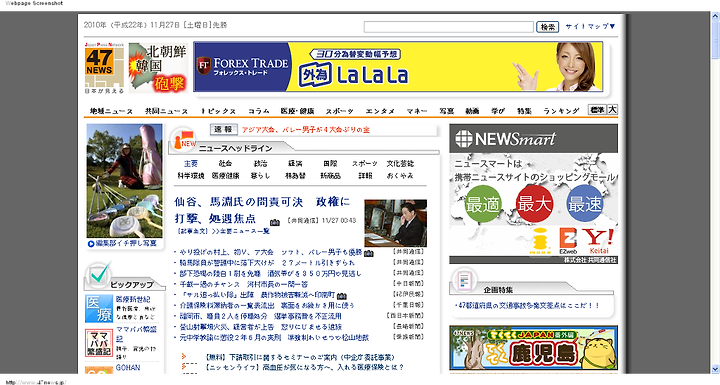Click the green 最適 circle
Viewport: 720px width, 385px height.
click(483, 204)
